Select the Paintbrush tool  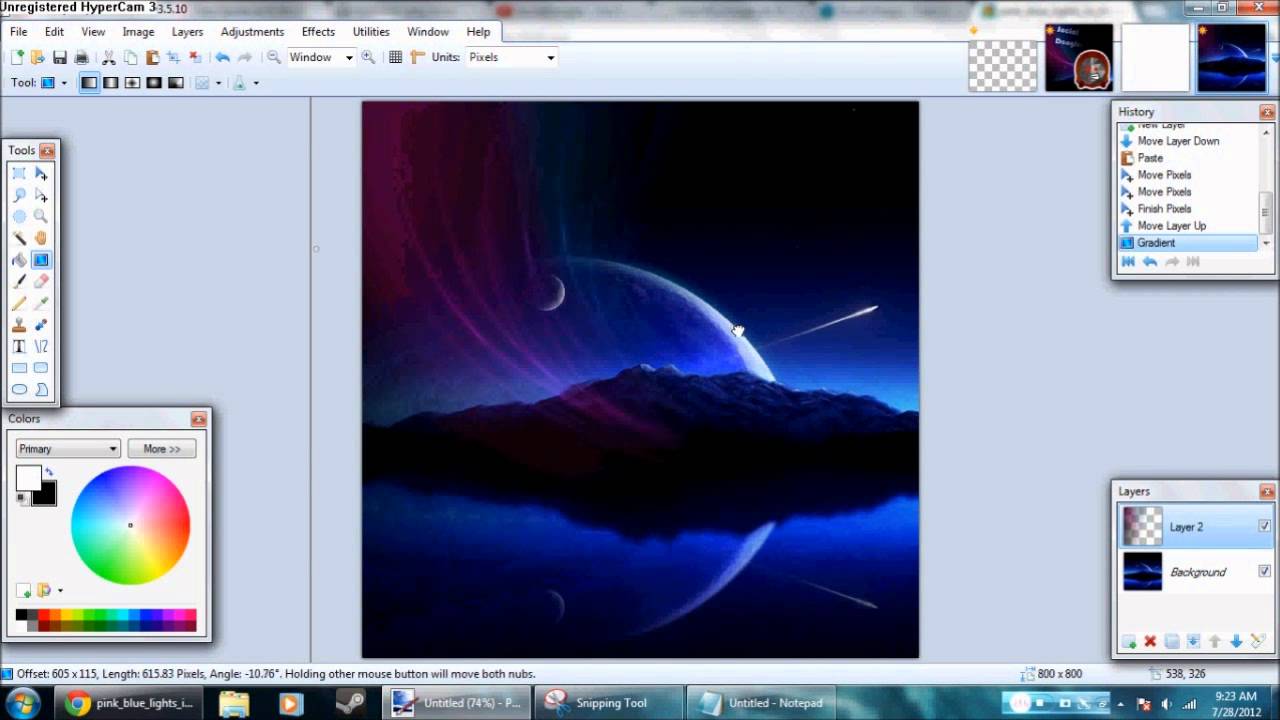pyautogui.click(x=19, y=281)
